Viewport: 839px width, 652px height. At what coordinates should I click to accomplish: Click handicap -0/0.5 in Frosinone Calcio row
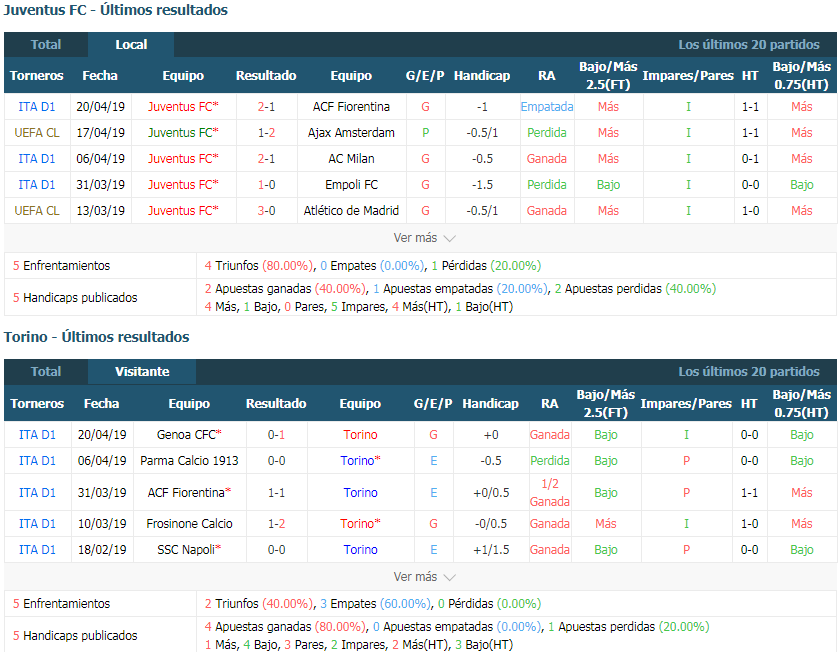pos(491,524)
